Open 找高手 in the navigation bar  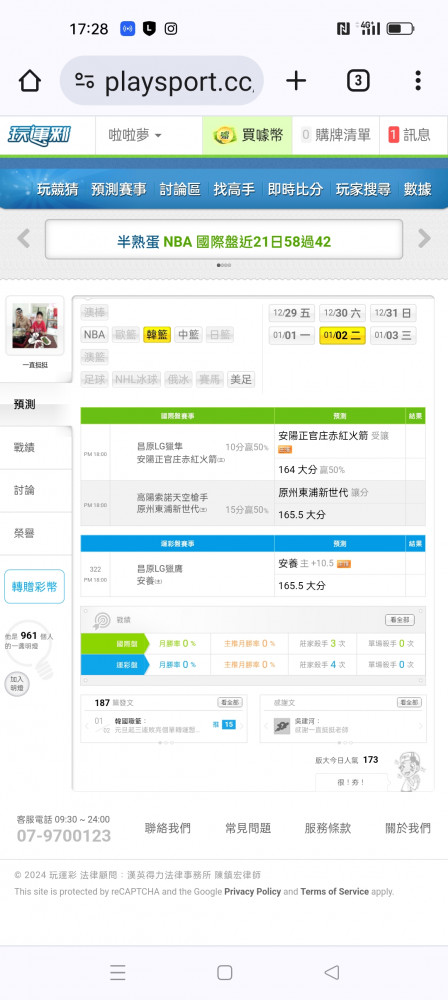(x=234, y=189)
